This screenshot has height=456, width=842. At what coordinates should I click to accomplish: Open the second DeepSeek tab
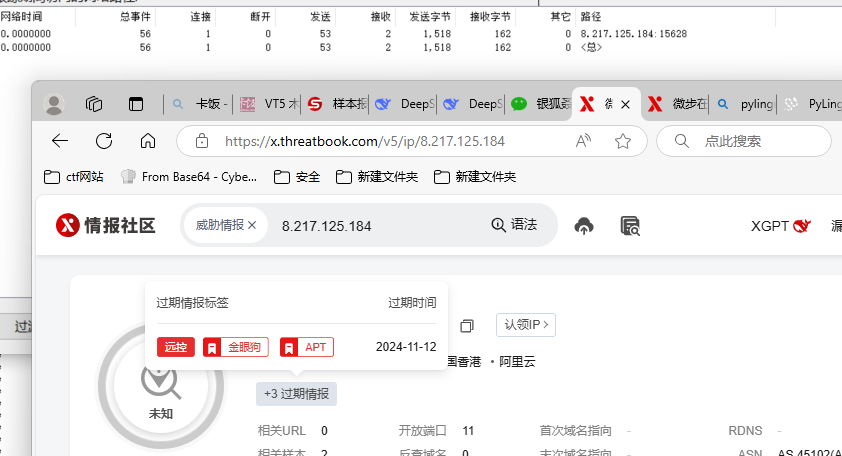pos(473,104)
